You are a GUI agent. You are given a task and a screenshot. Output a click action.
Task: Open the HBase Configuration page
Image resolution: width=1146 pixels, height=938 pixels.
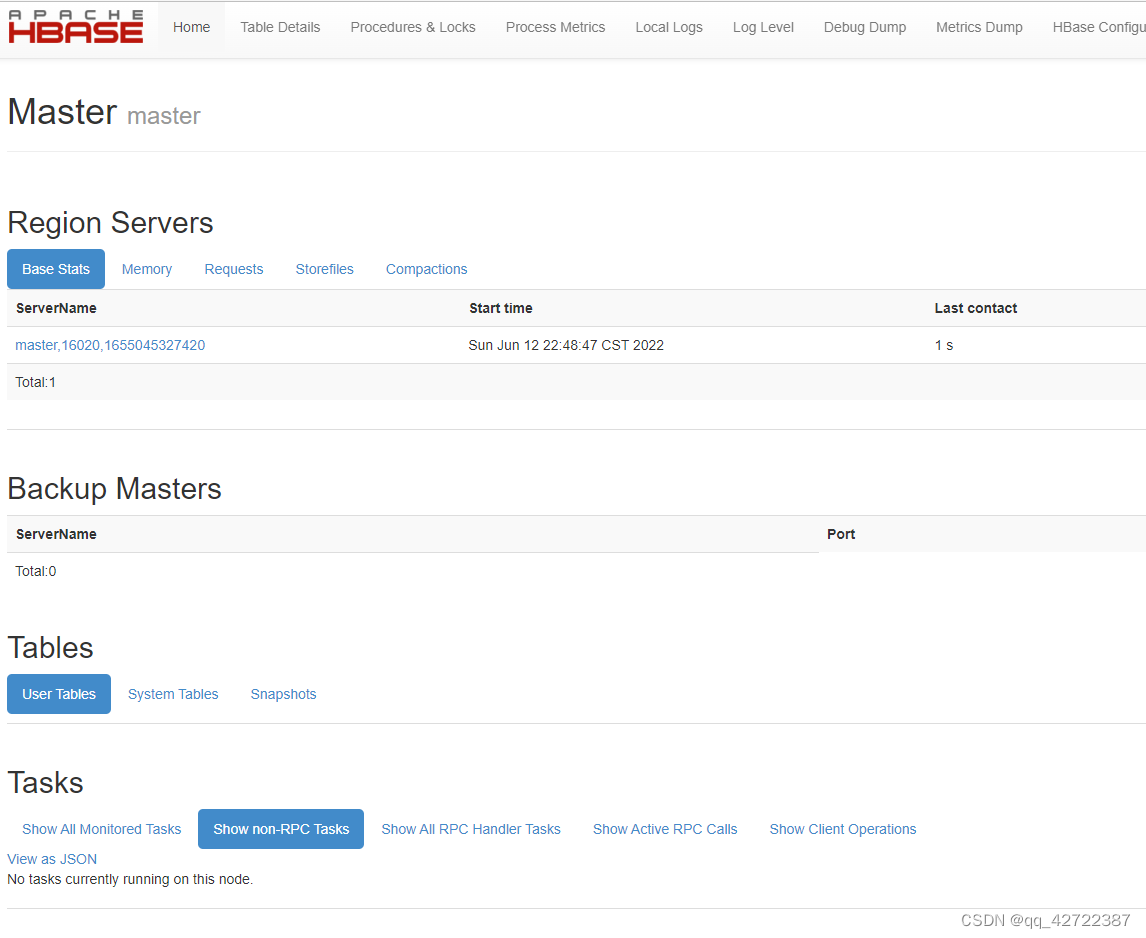point(1098,27)
